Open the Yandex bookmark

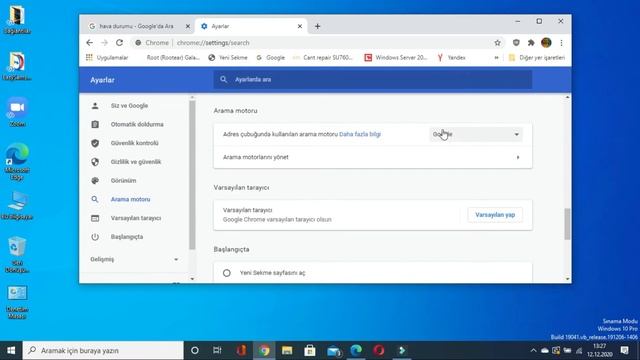pos(451,58)
